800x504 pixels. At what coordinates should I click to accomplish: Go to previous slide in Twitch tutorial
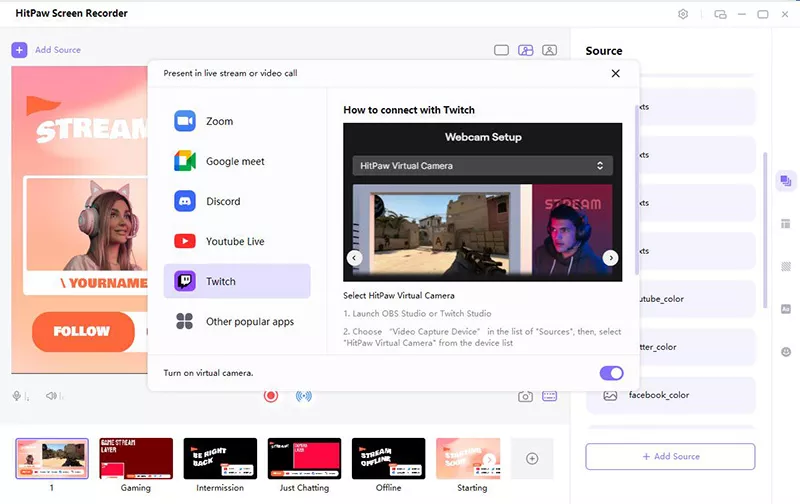click(354, 258)
